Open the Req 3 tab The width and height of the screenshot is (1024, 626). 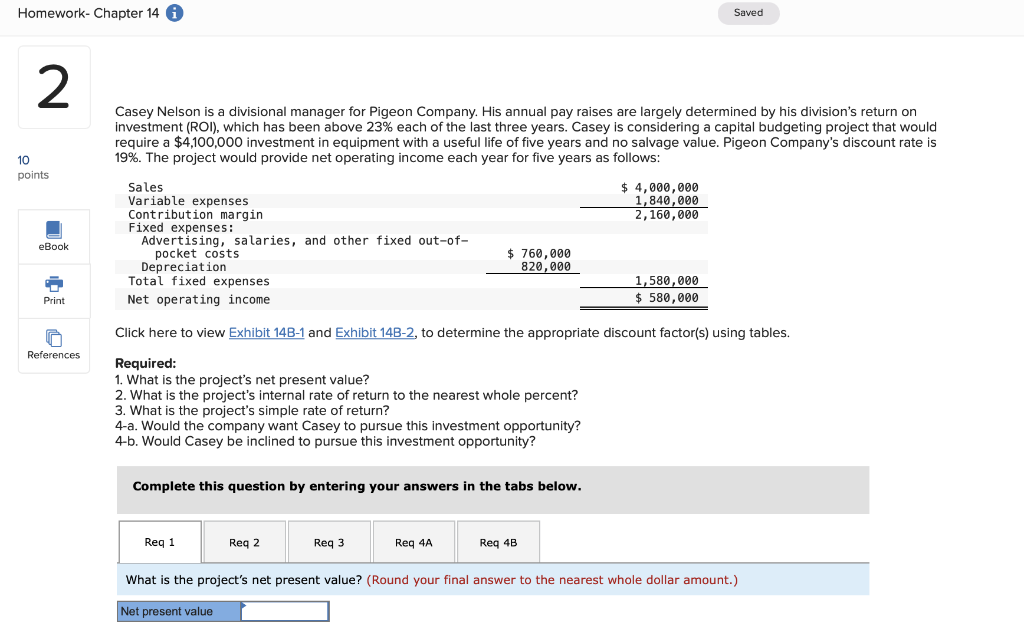(x=329, y=541)
